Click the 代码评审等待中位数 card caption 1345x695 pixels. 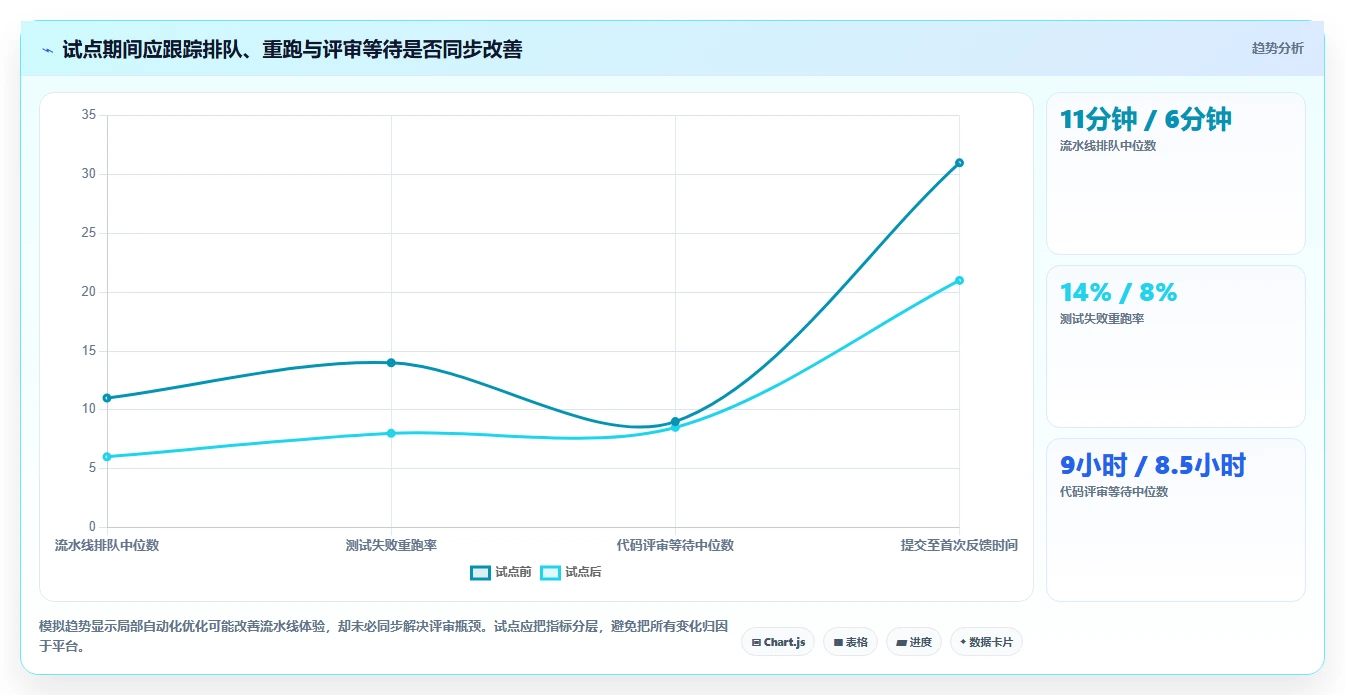tap(1114, 492)
